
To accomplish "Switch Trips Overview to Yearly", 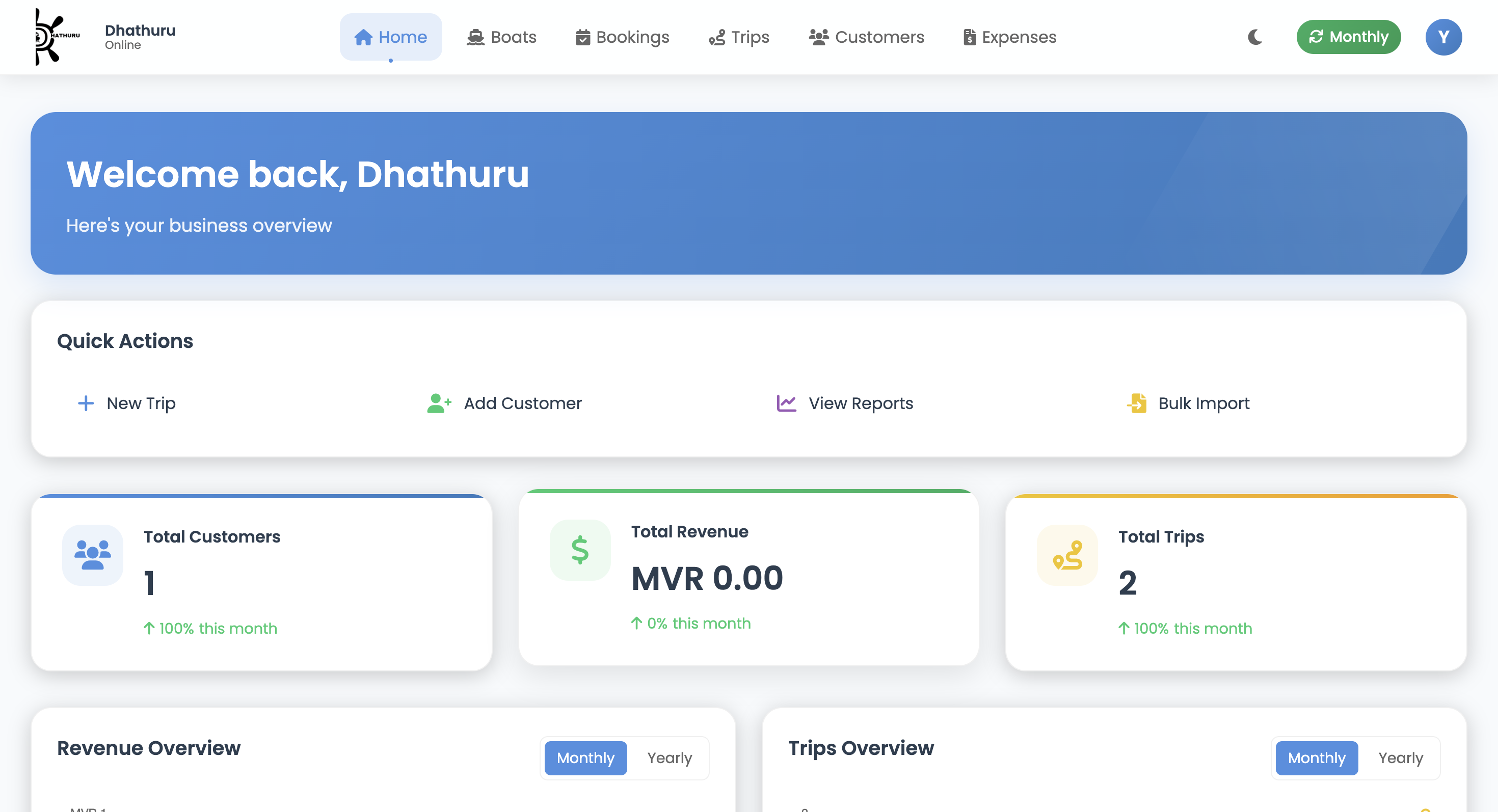I will (1400, 757).
